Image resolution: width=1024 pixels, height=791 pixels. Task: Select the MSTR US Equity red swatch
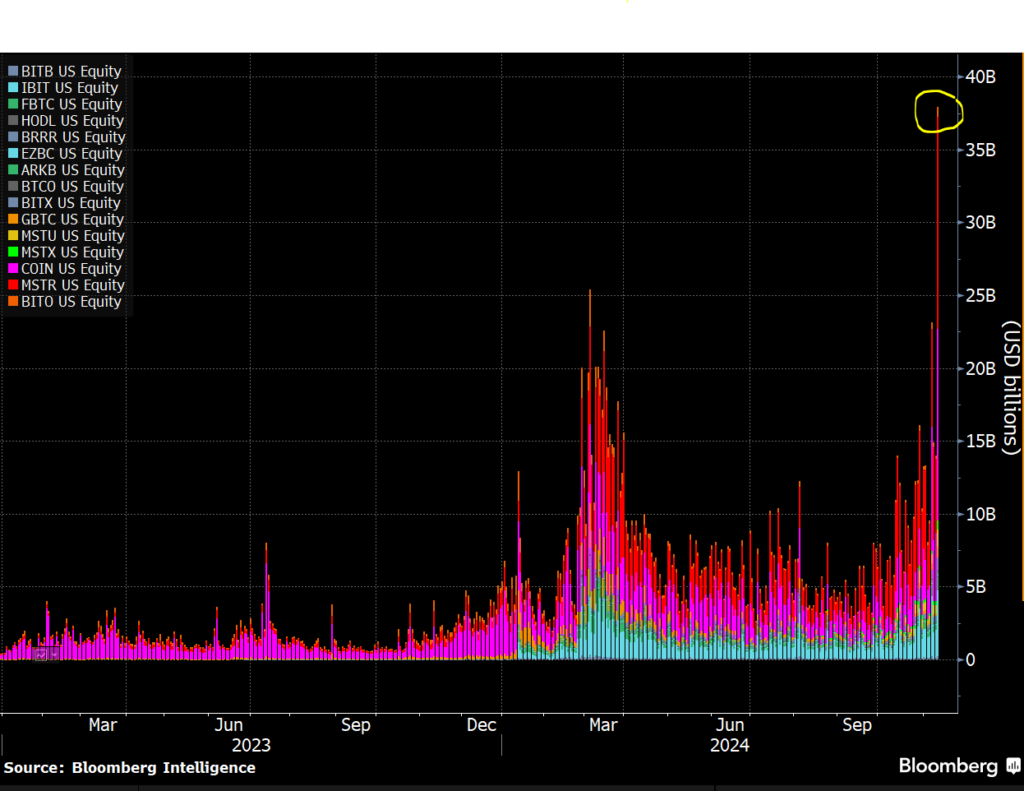(x=13, y=285)
